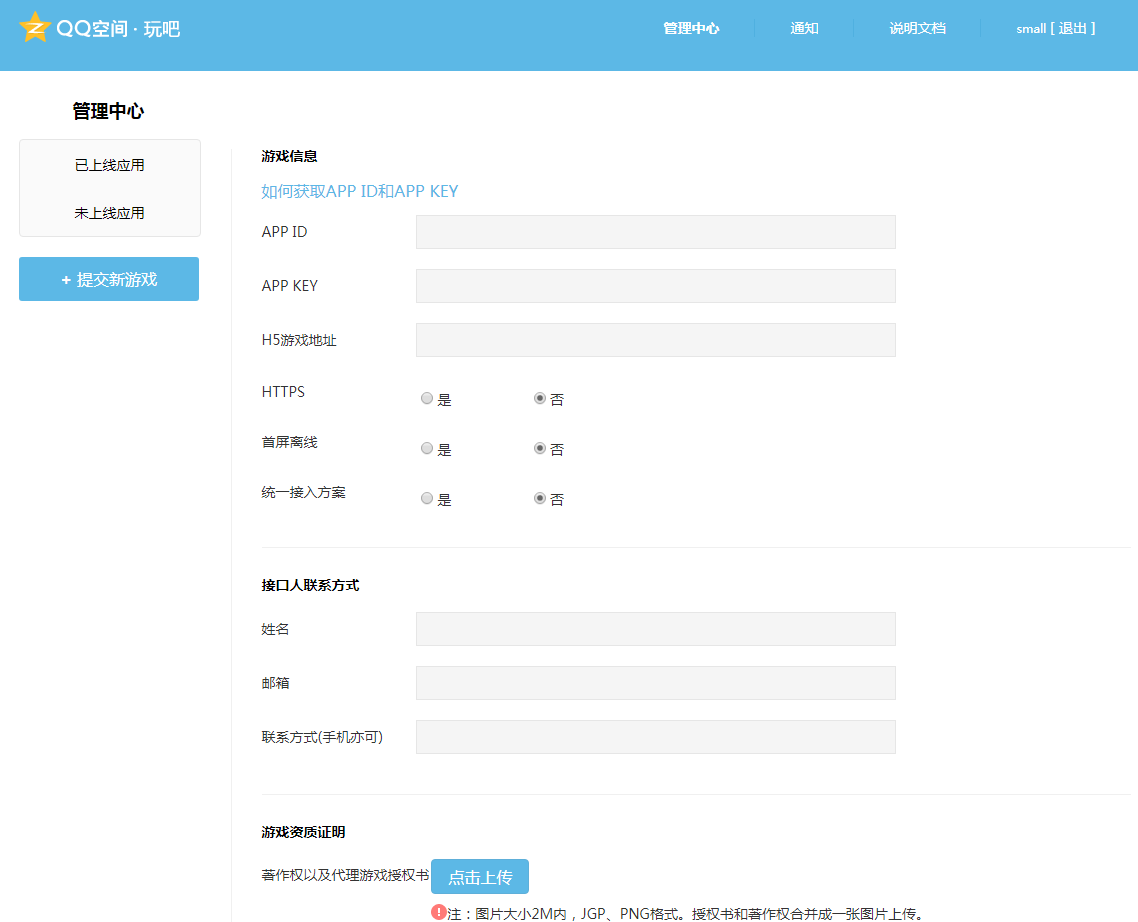Select 是 for 首屏离线 option

[x=427, y=447]
